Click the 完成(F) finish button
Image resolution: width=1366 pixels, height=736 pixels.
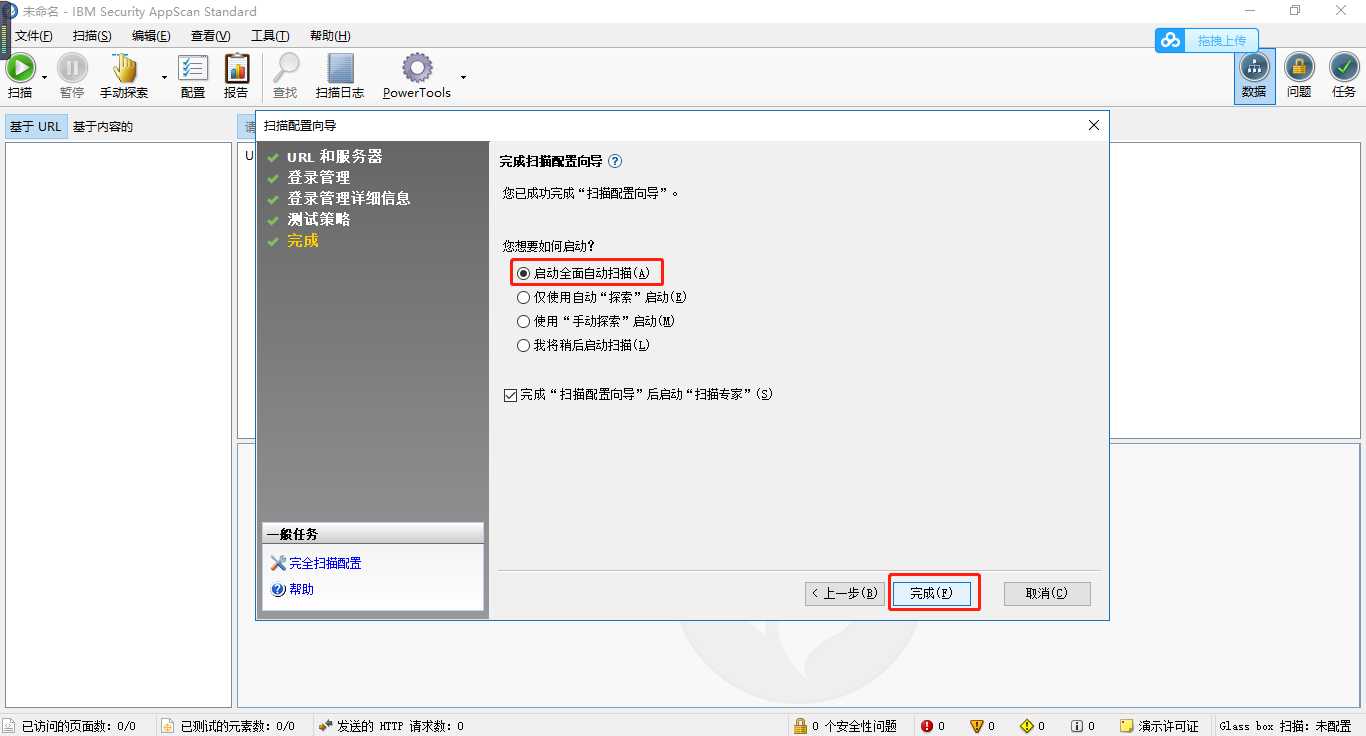(931, 593)
